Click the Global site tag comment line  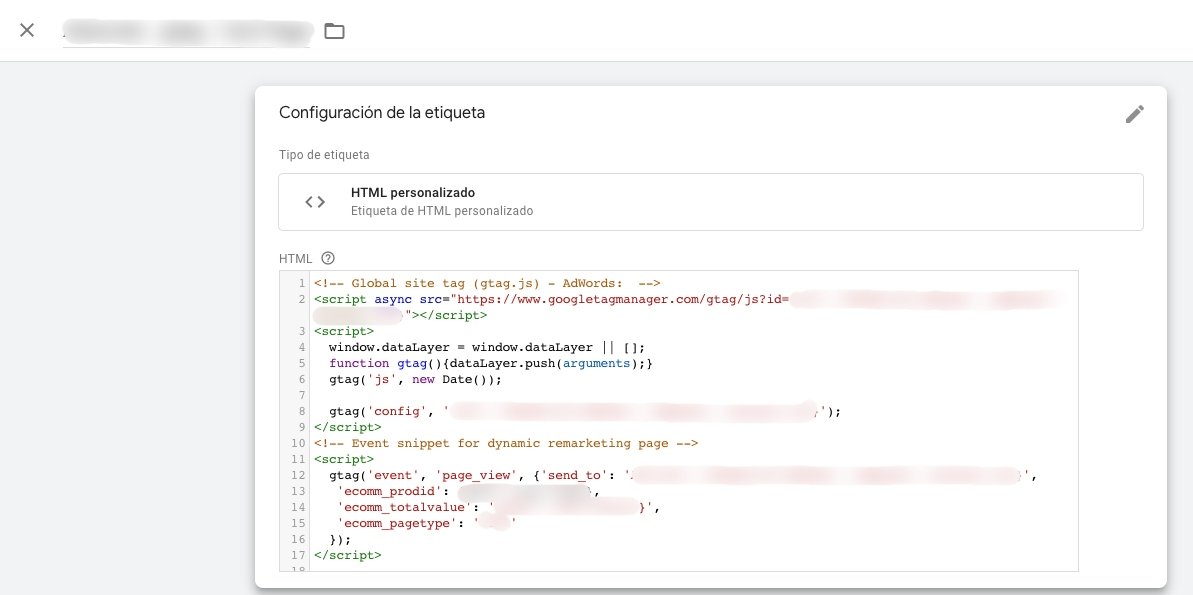click(487, 283)
